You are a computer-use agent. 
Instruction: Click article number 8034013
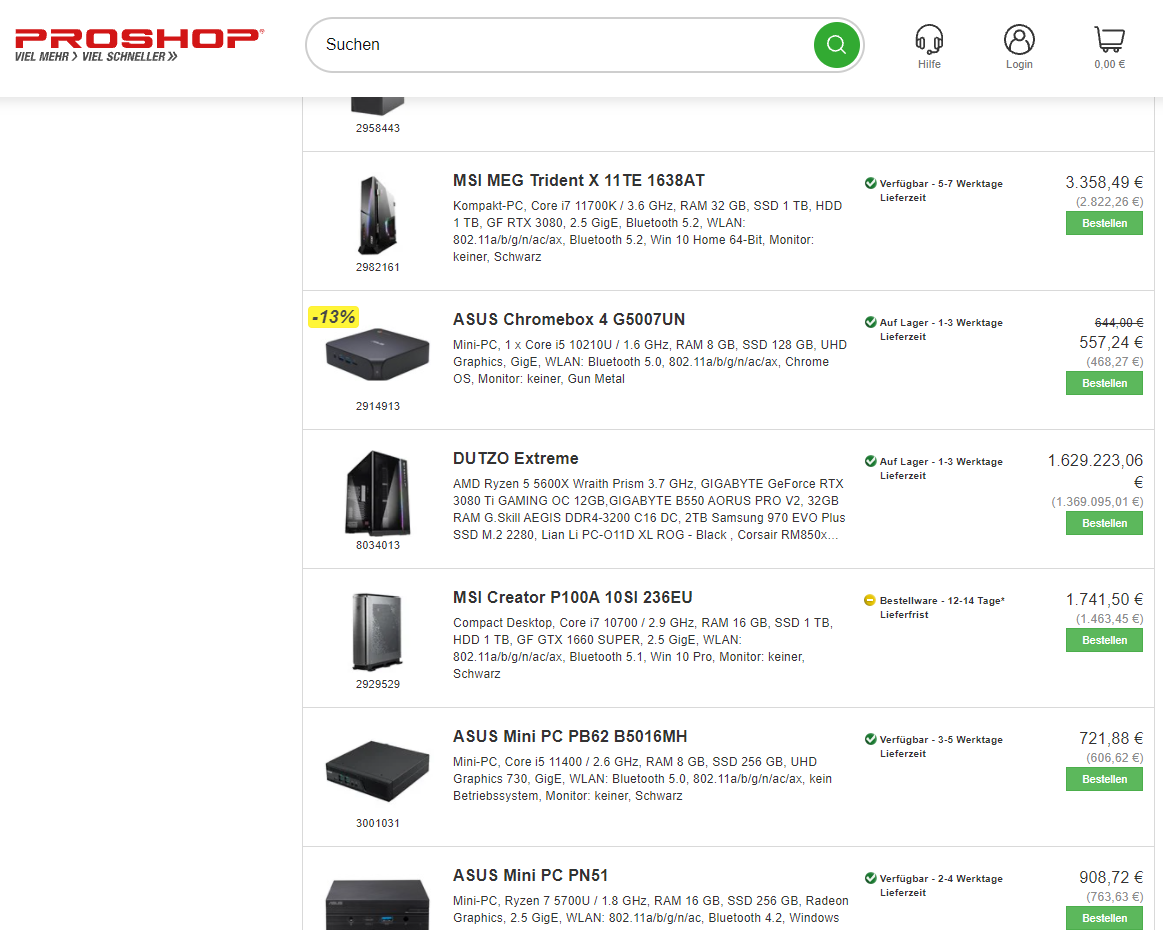tap(378, 545)
